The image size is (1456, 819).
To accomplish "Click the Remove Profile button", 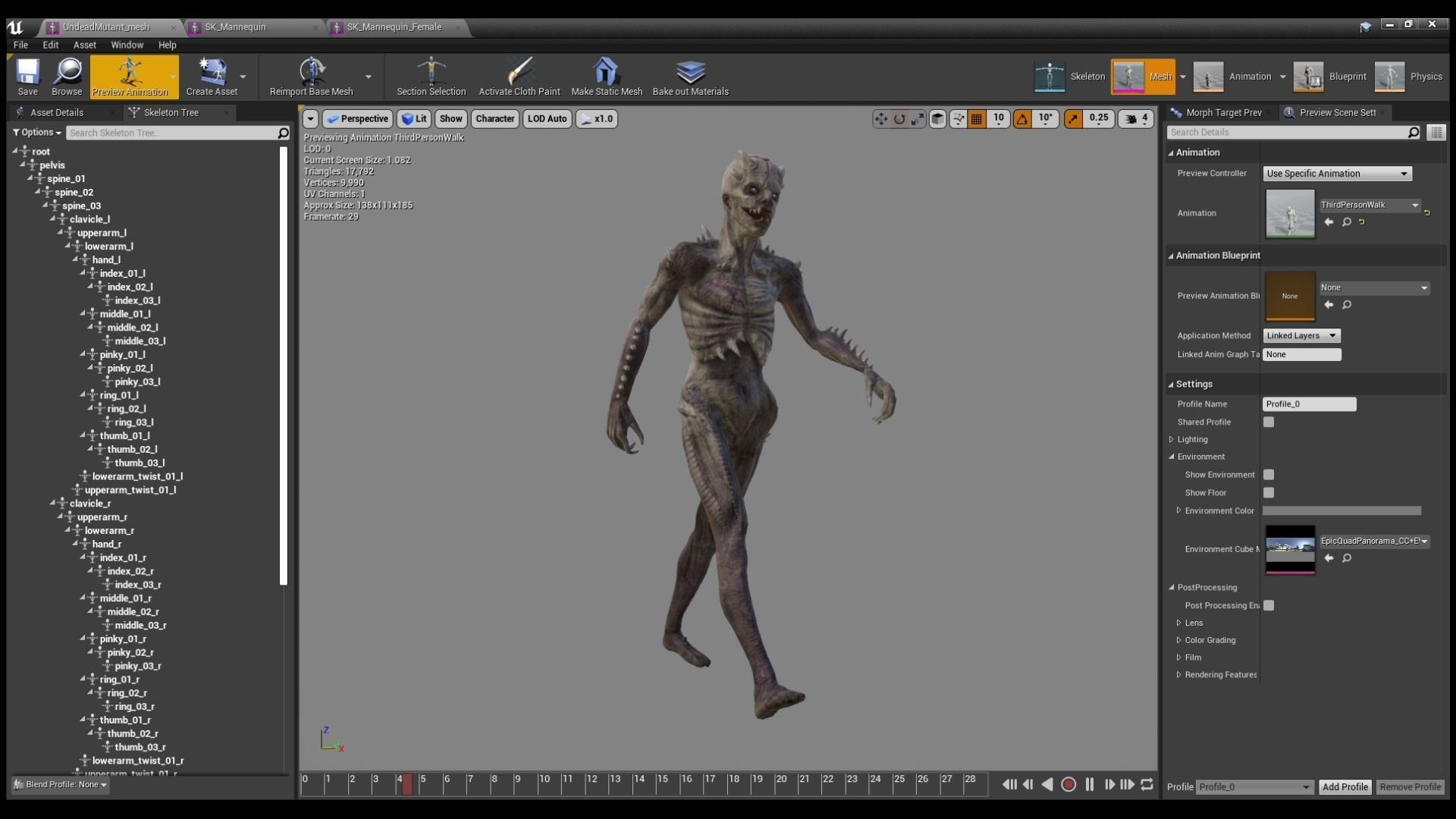I will 1410,787.
